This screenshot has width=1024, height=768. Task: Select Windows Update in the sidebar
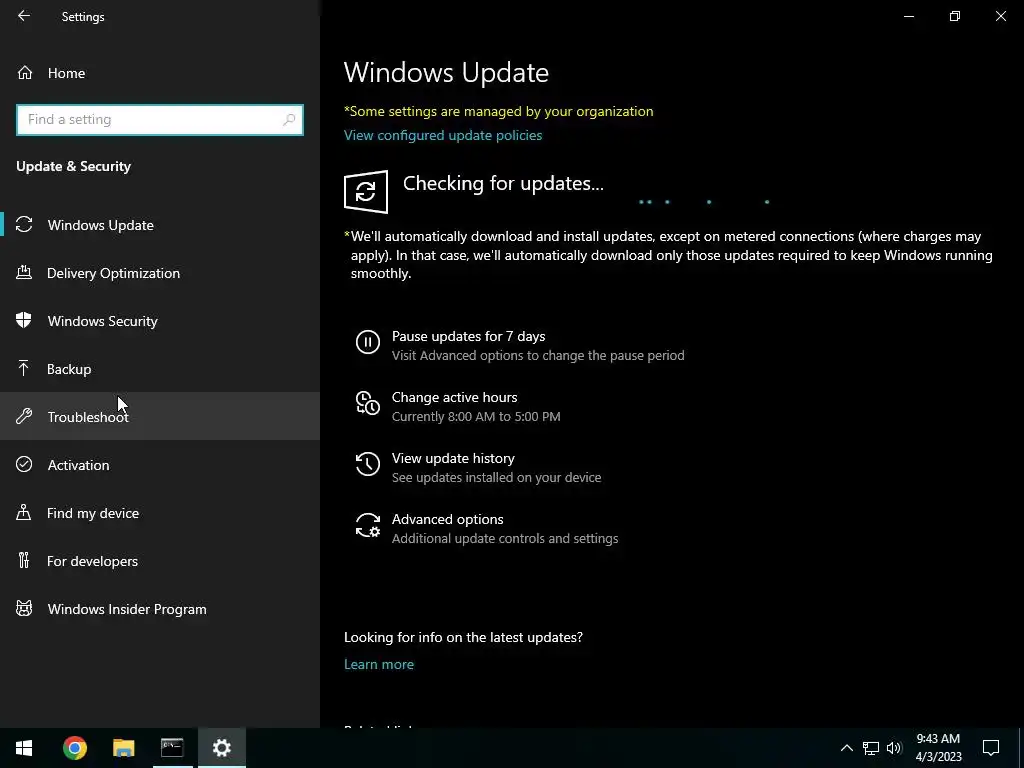(160, 225)
